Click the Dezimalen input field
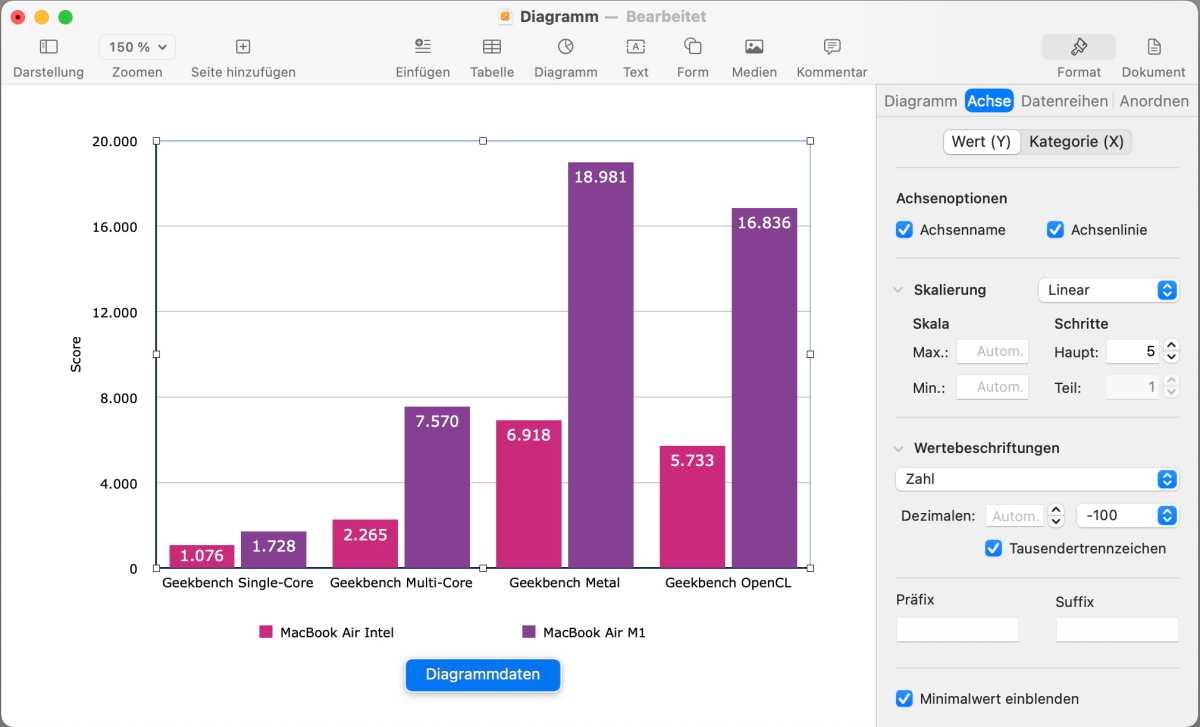The width and height of the screenshot is (1200, 727). (x=1015, y=516)
